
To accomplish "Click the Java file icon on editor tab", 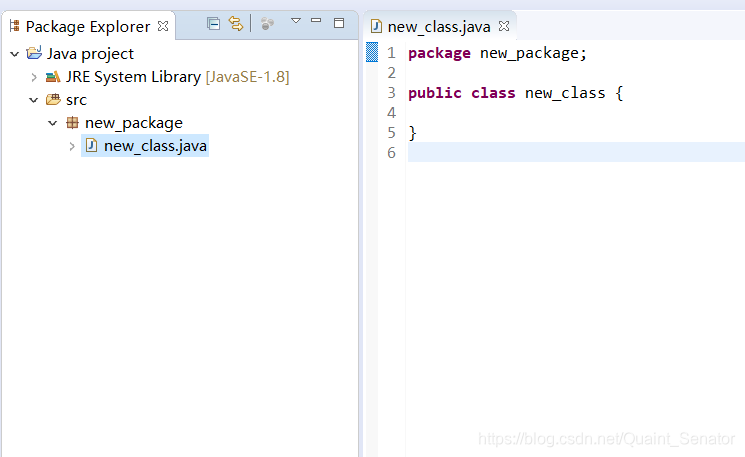I will 376,26.
